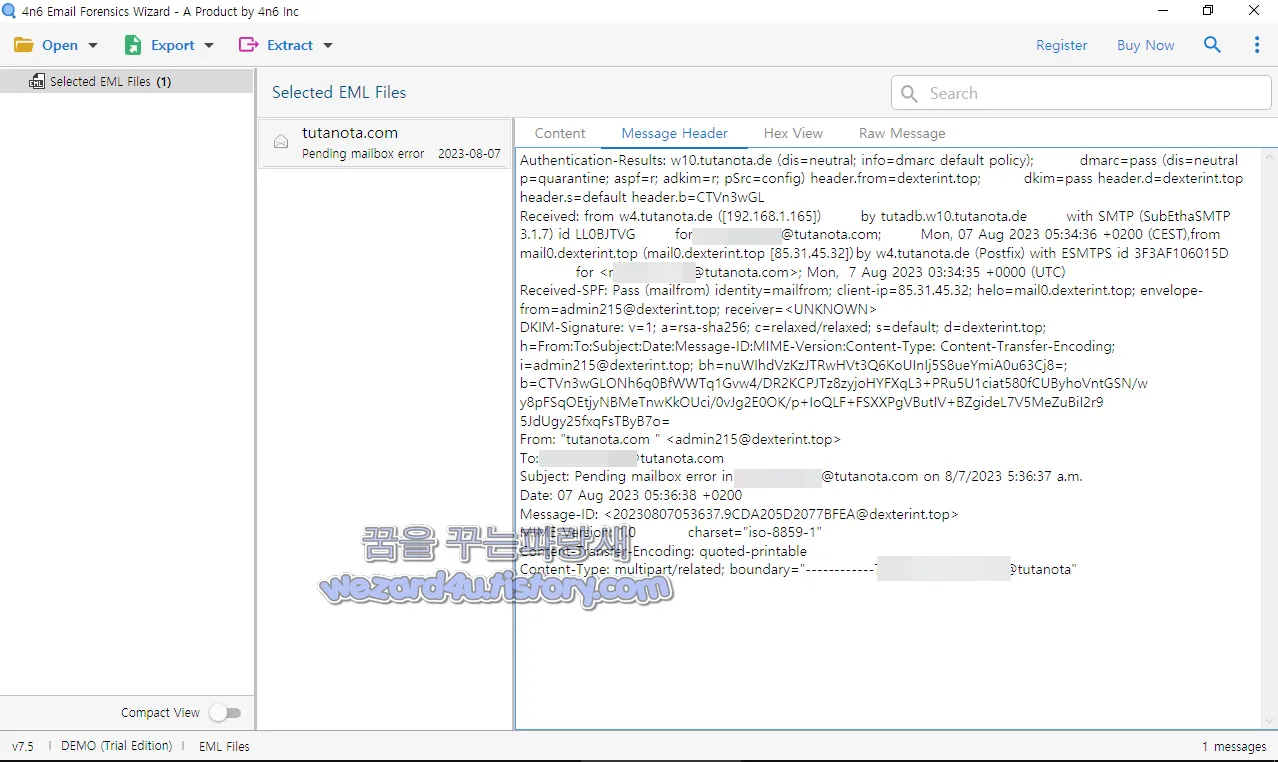Click the Received-SPF: Pass header line
Image resolution: width=1278 pixels, height=762 pixels.
pyautogui.click(x=862, y=300)
